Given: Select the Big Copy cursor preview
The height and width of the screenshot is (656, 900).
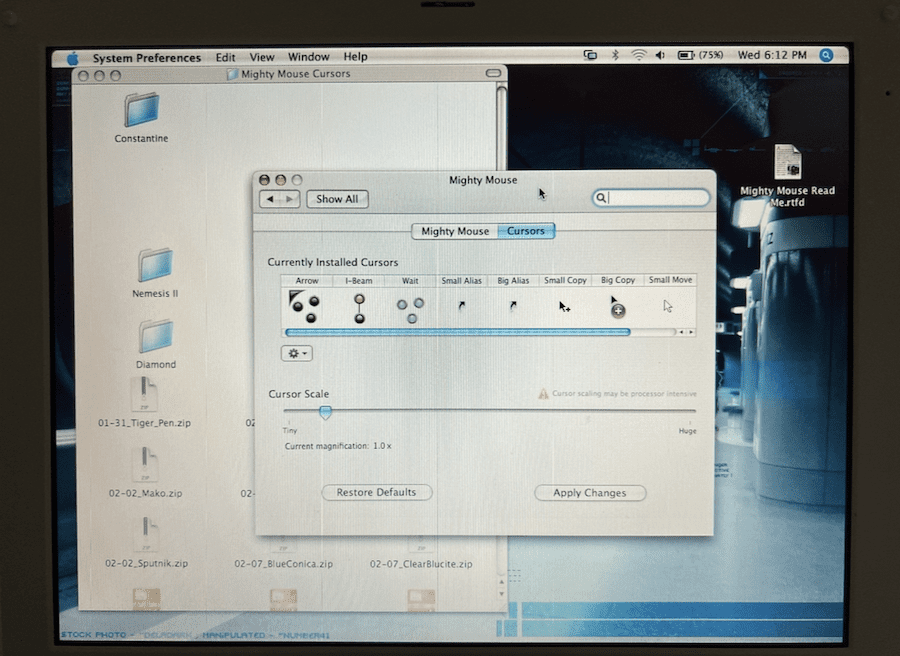Looking at the screenshot, I should (617, 307).
